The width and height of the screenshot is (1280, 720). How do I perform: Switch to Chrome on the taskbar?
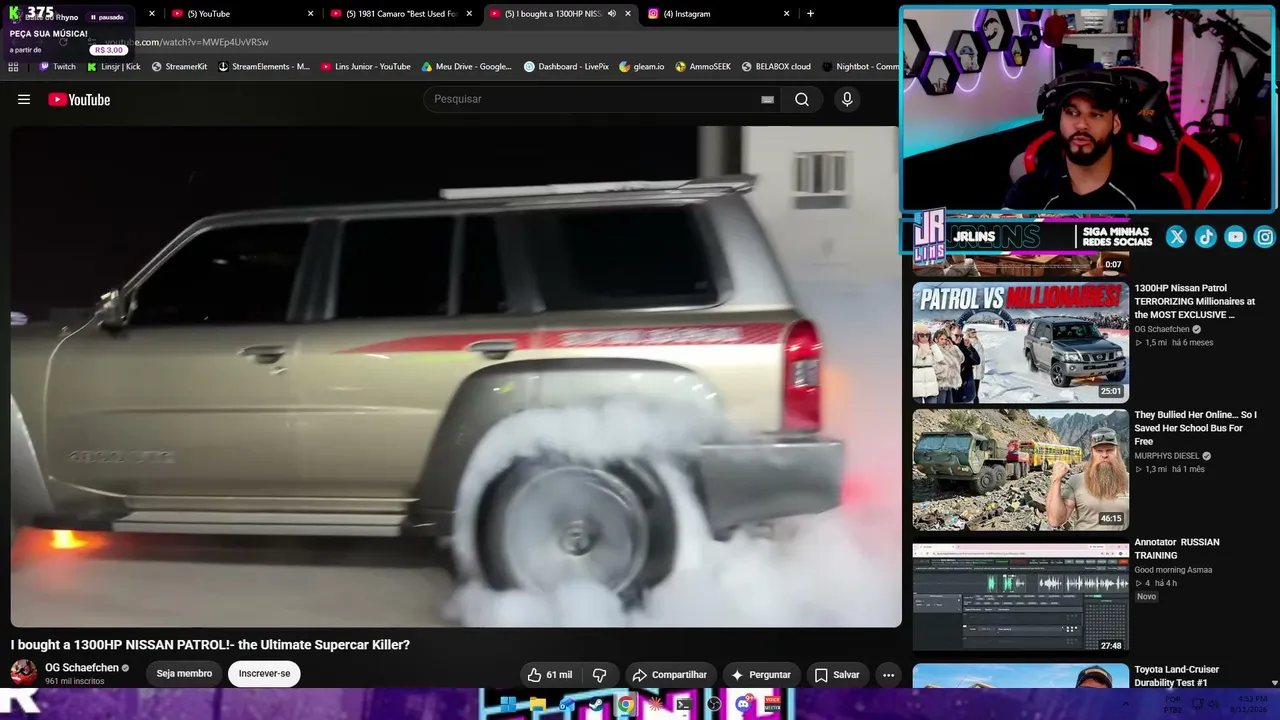point(626,704)
